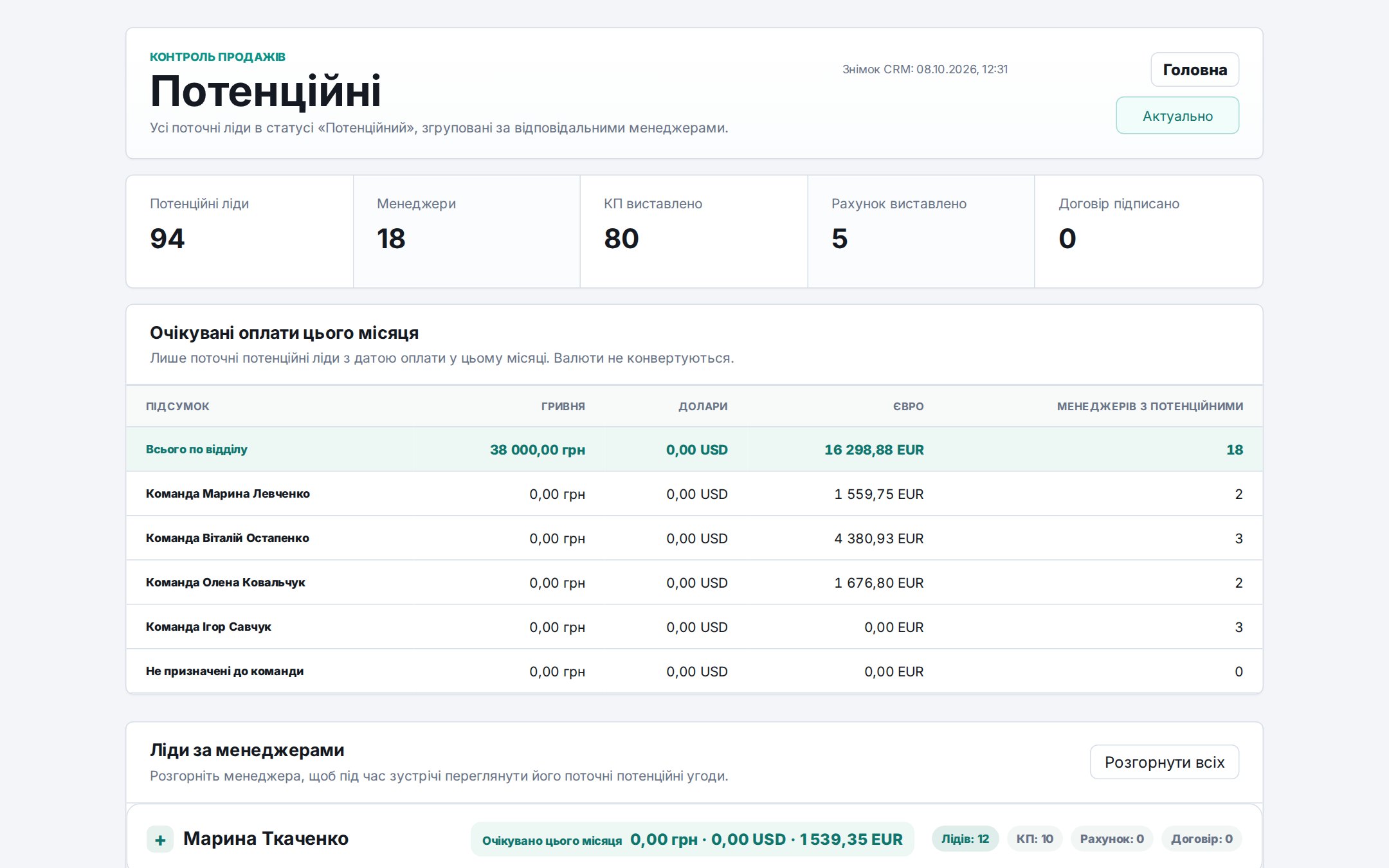Click the Марина Ткаченко manager name

(x=266, y=838)
